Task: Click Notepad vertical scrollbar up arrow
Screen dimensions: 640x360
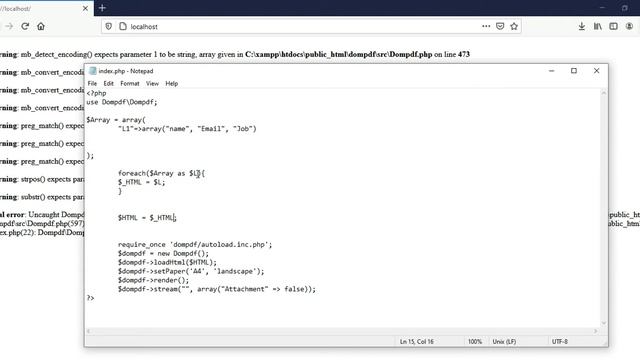Action: click(603, 93)
